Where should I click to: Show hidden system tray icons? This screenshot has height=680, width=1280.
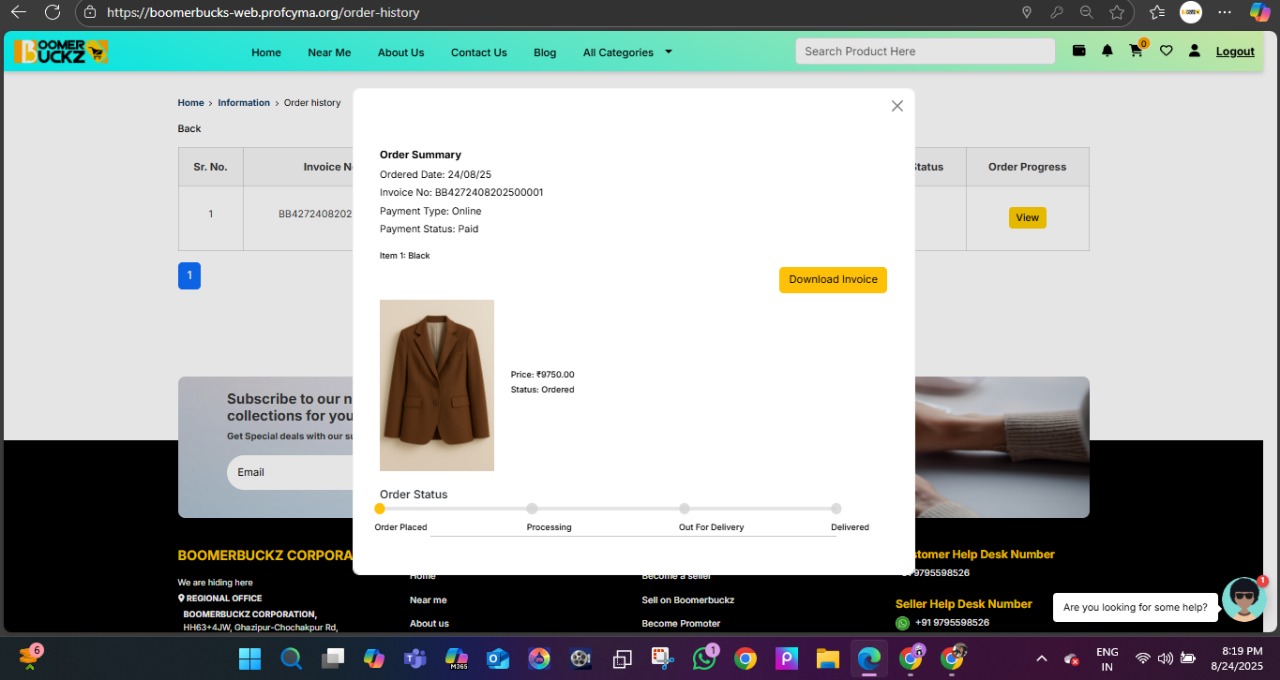click(1041, 659)
